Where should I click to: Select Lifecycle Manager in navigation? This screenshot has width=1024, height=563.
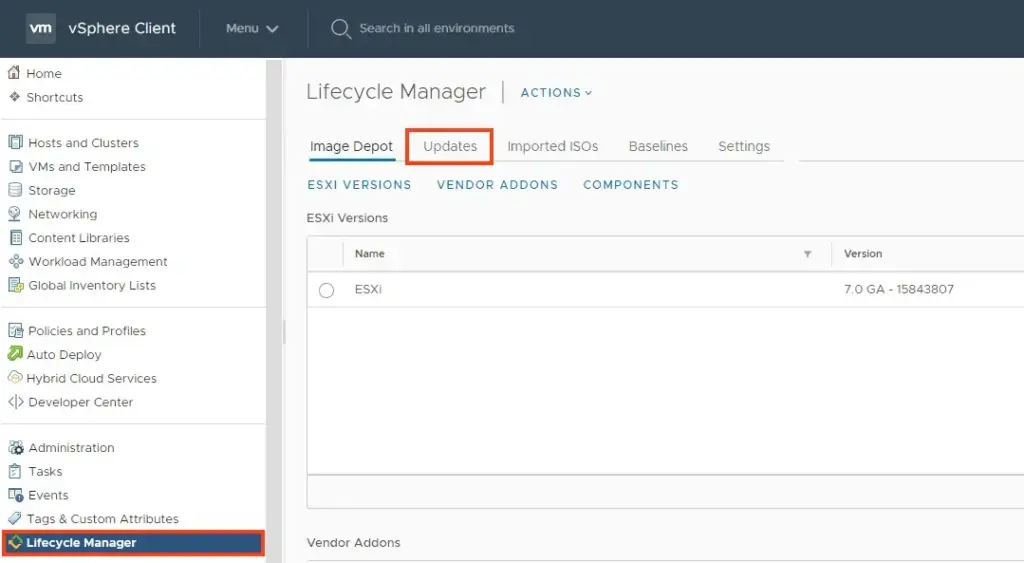tap(133, 543)
